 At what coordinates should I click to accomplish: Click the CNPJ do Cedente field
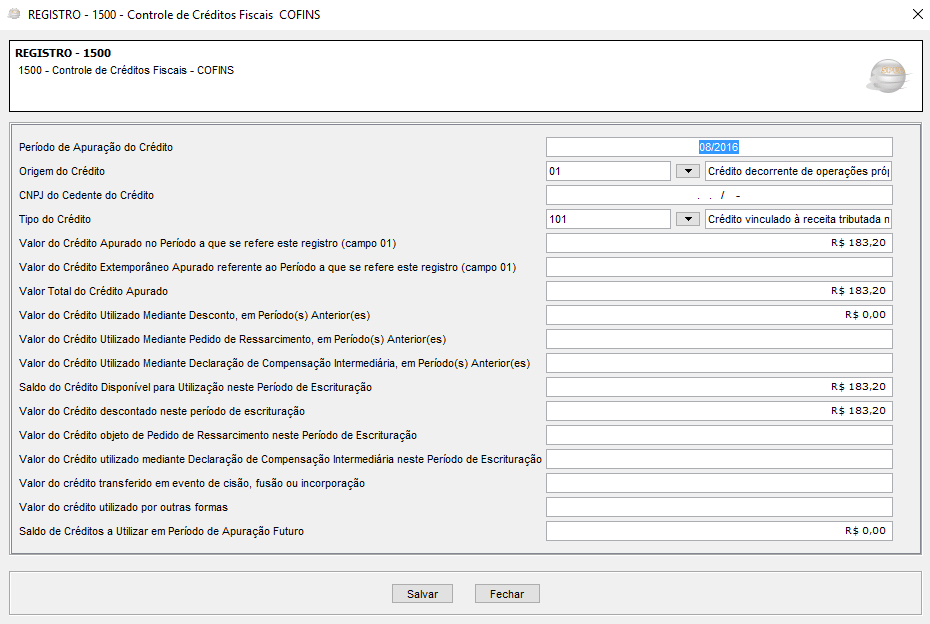pyautogui.click(x=719, y=195)
